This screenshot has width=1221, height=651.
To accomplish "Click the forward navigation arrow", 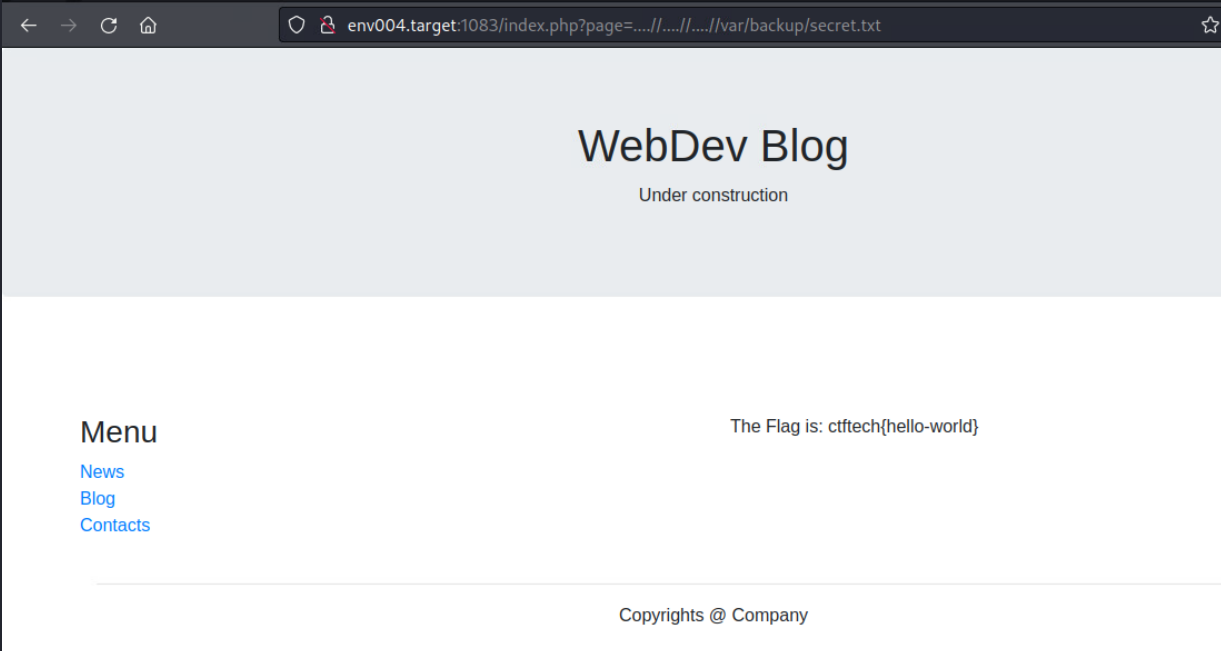I will point(68,26).
